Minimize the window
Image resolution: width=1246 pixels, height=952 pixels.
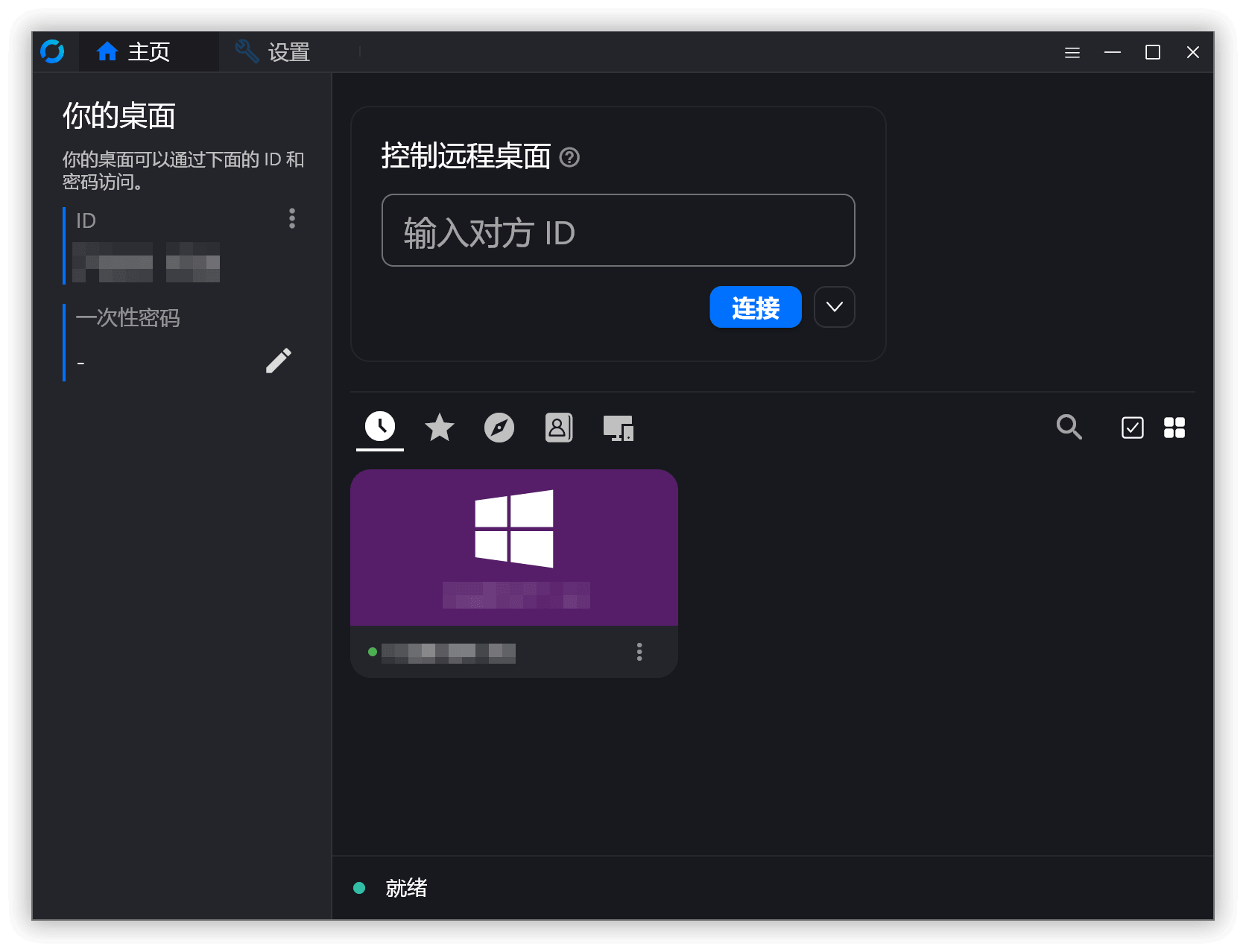tap(1113, 52)
